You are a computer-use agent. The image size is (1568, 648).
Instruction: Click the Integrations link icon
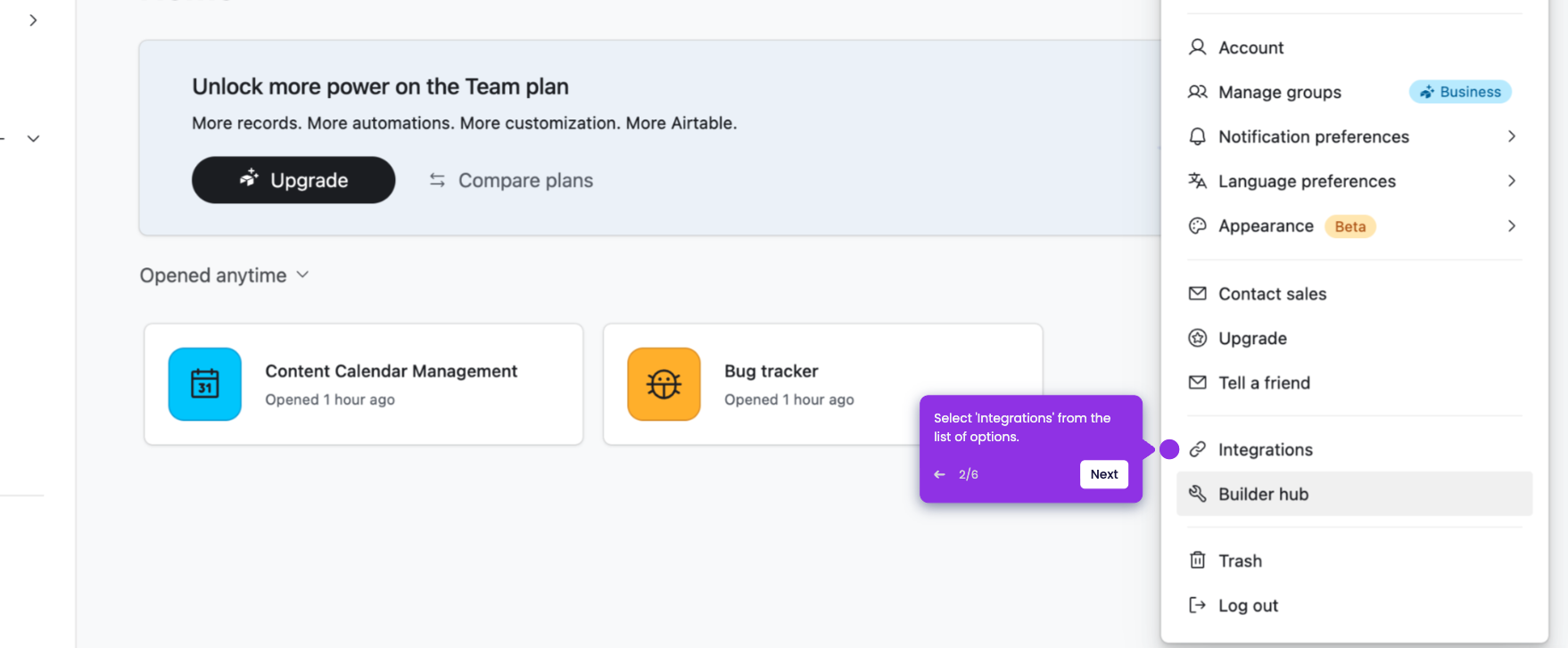(x=1197, y=449)
